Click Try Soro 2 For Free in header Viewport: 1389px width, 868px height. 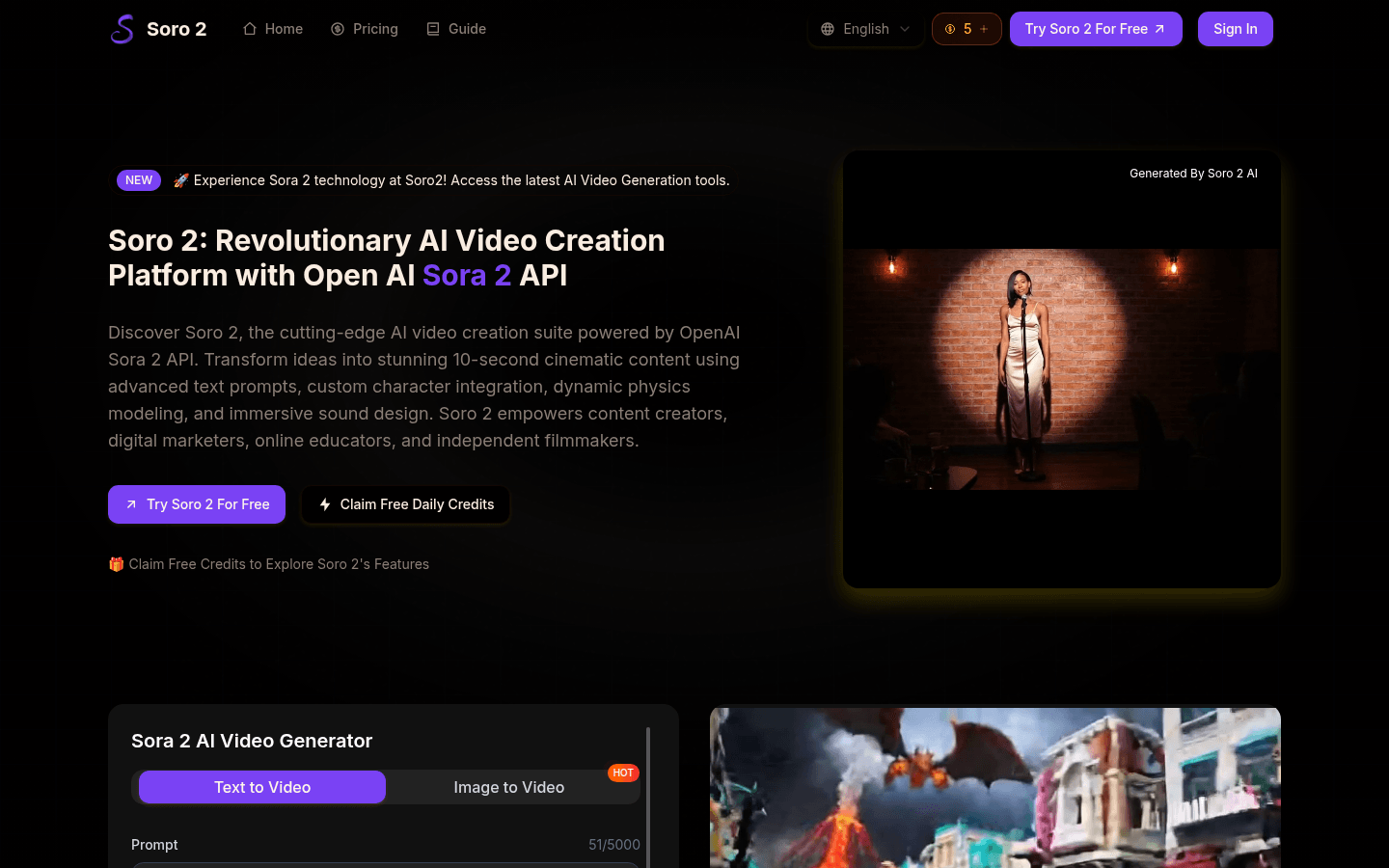point(1095,29)
